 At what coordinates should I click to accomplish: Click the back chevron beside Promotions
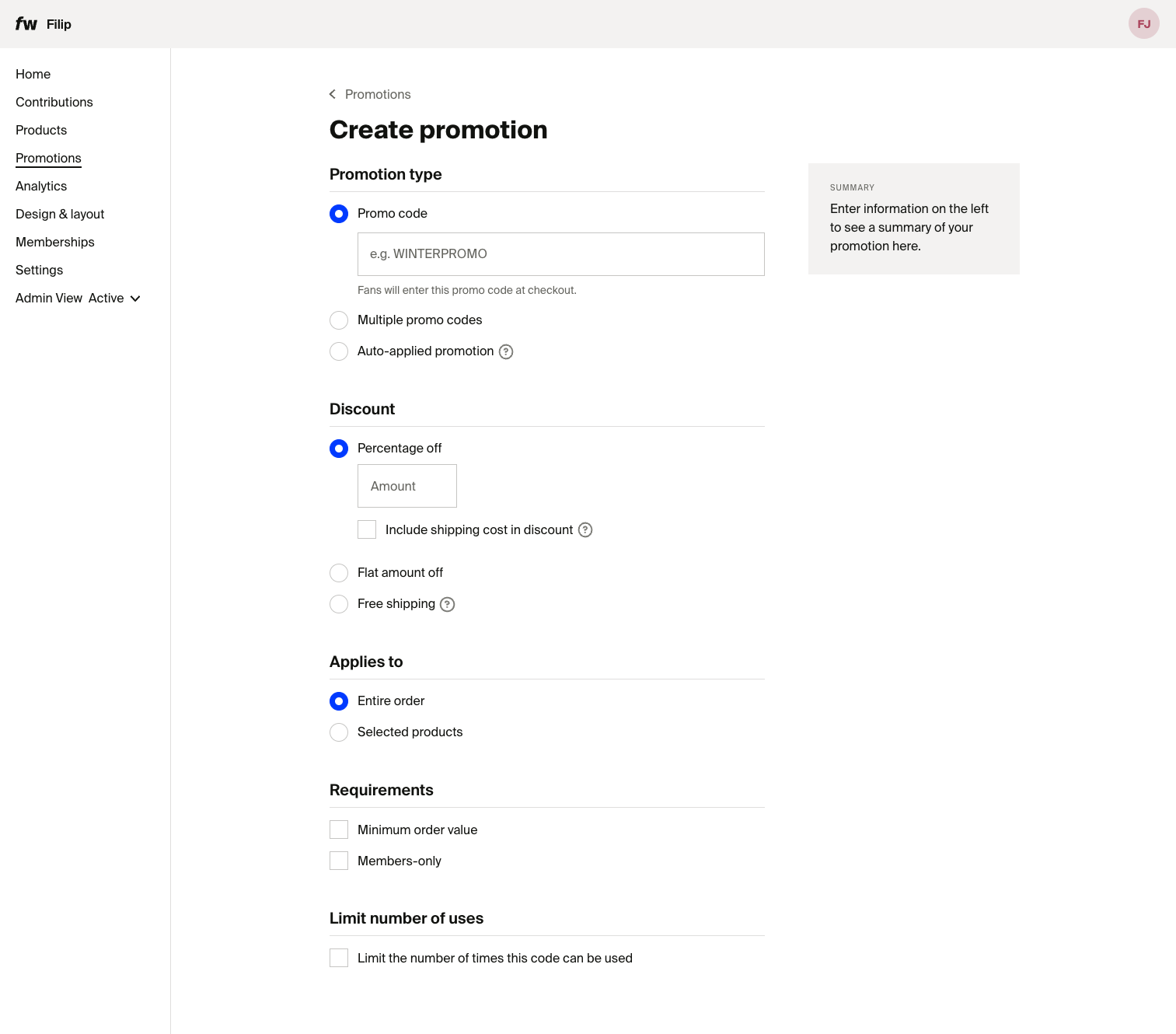click(x=333, y=94)
